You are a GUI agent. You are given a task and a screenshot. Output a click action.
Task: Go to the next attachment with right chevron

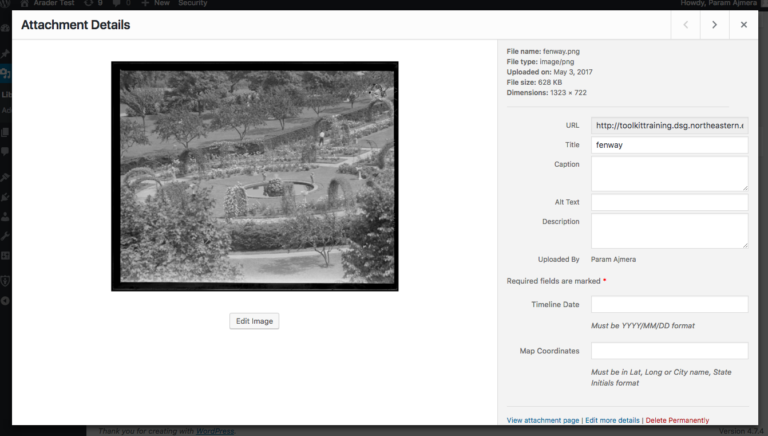pyautogui.click(x=714, y=25)
